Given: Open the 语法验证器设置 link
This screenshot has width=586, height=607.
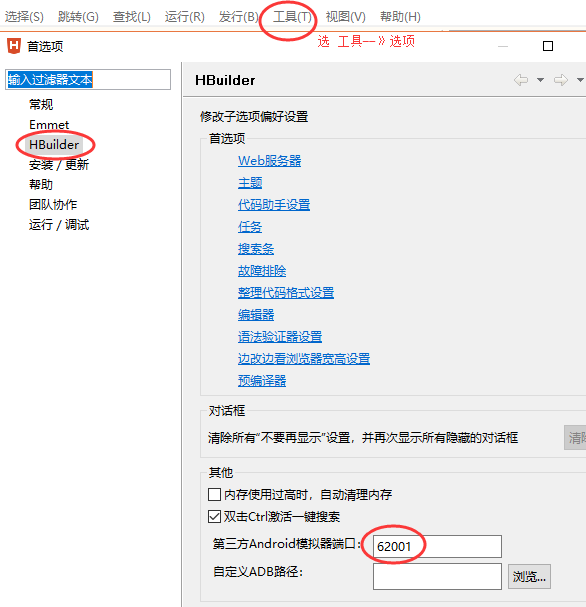Looking at the screenshot, I should click(280, 337).
